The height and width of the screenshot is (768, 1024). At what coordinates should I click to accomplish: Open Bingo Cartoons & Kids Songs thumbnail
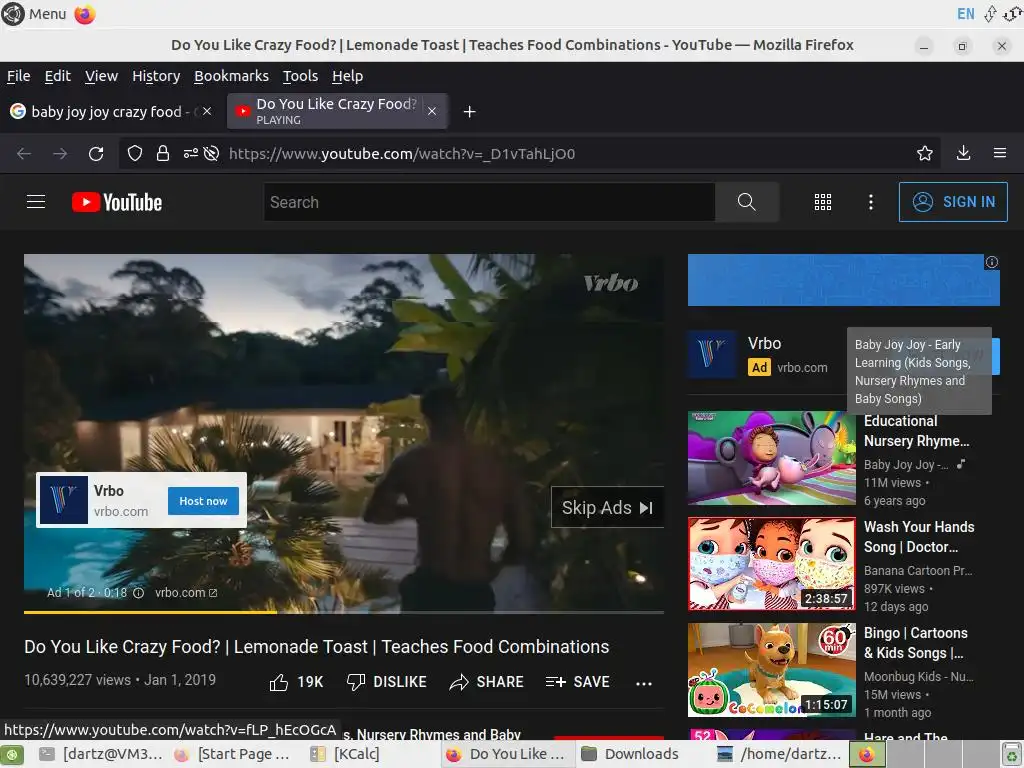click(771, 669)
